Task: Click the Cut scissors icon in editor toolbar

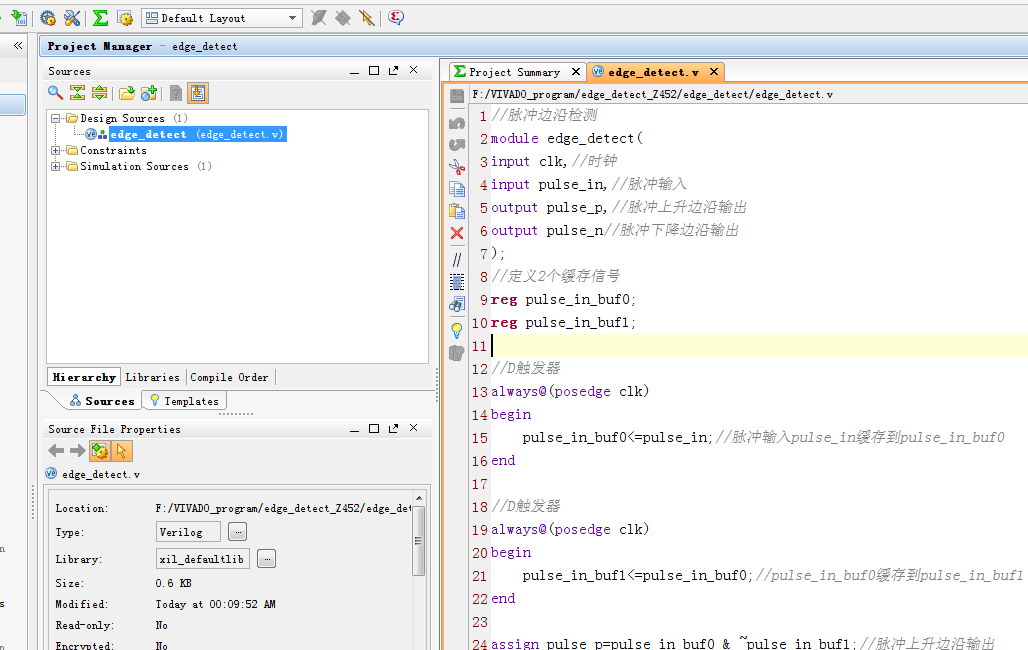Action: click(x=457, y=167)
